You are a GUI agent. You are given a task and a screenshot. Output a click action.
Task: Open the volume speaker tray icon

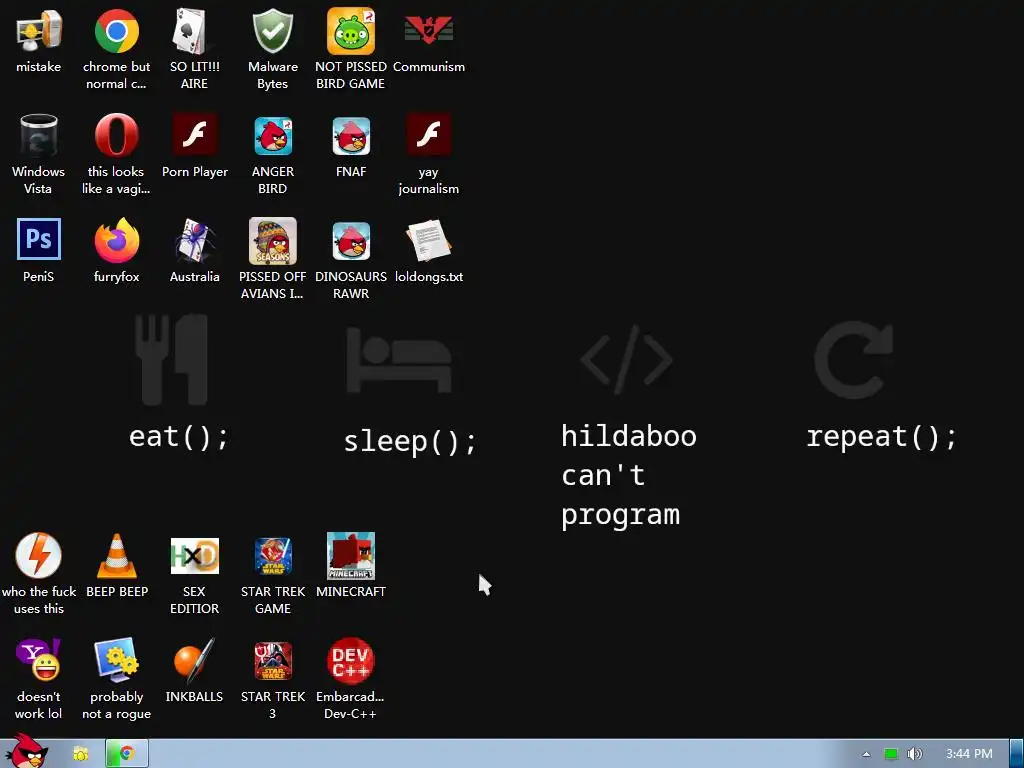point(914,754)
